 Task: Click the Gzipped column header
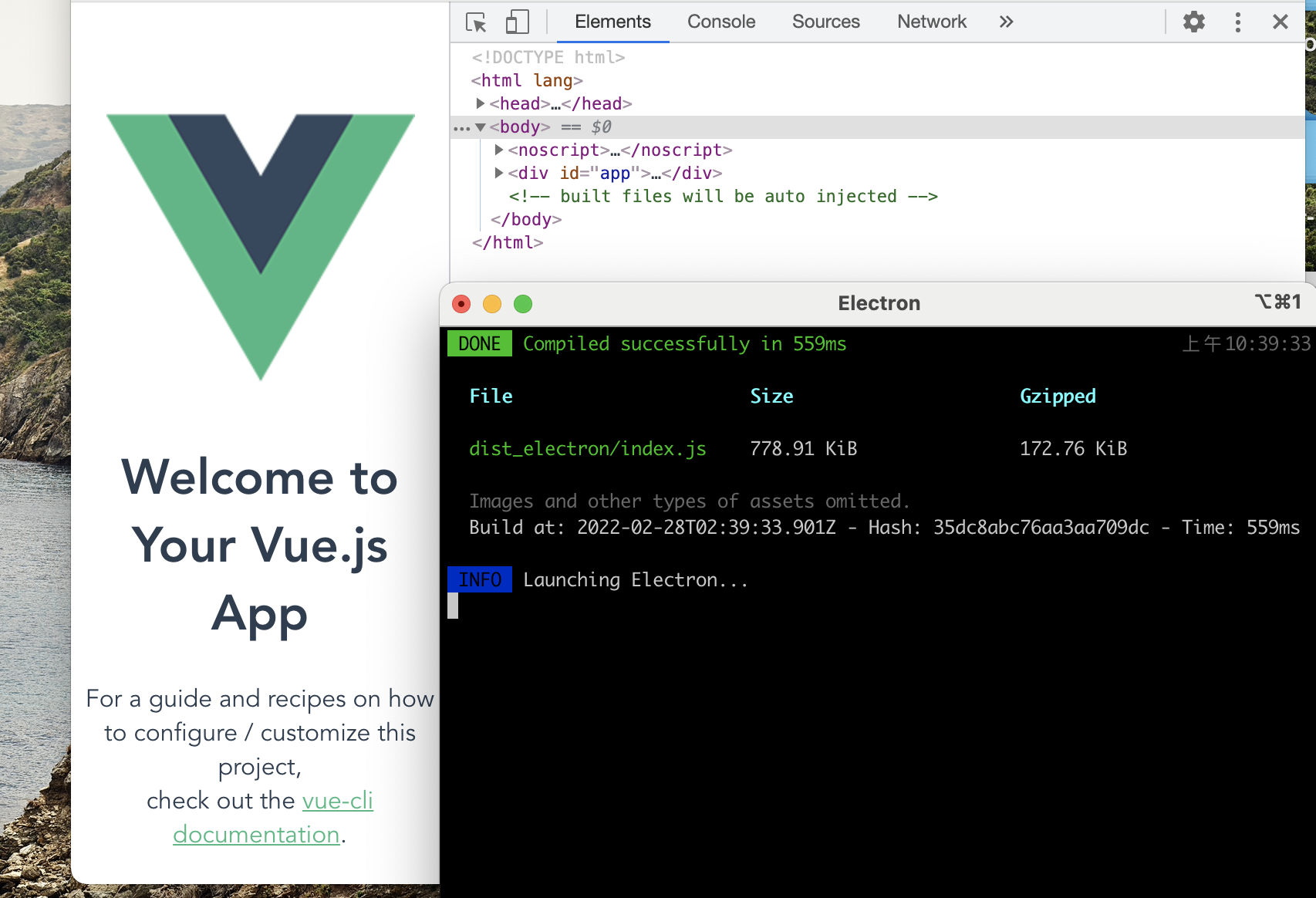[x=1058, y=396]
